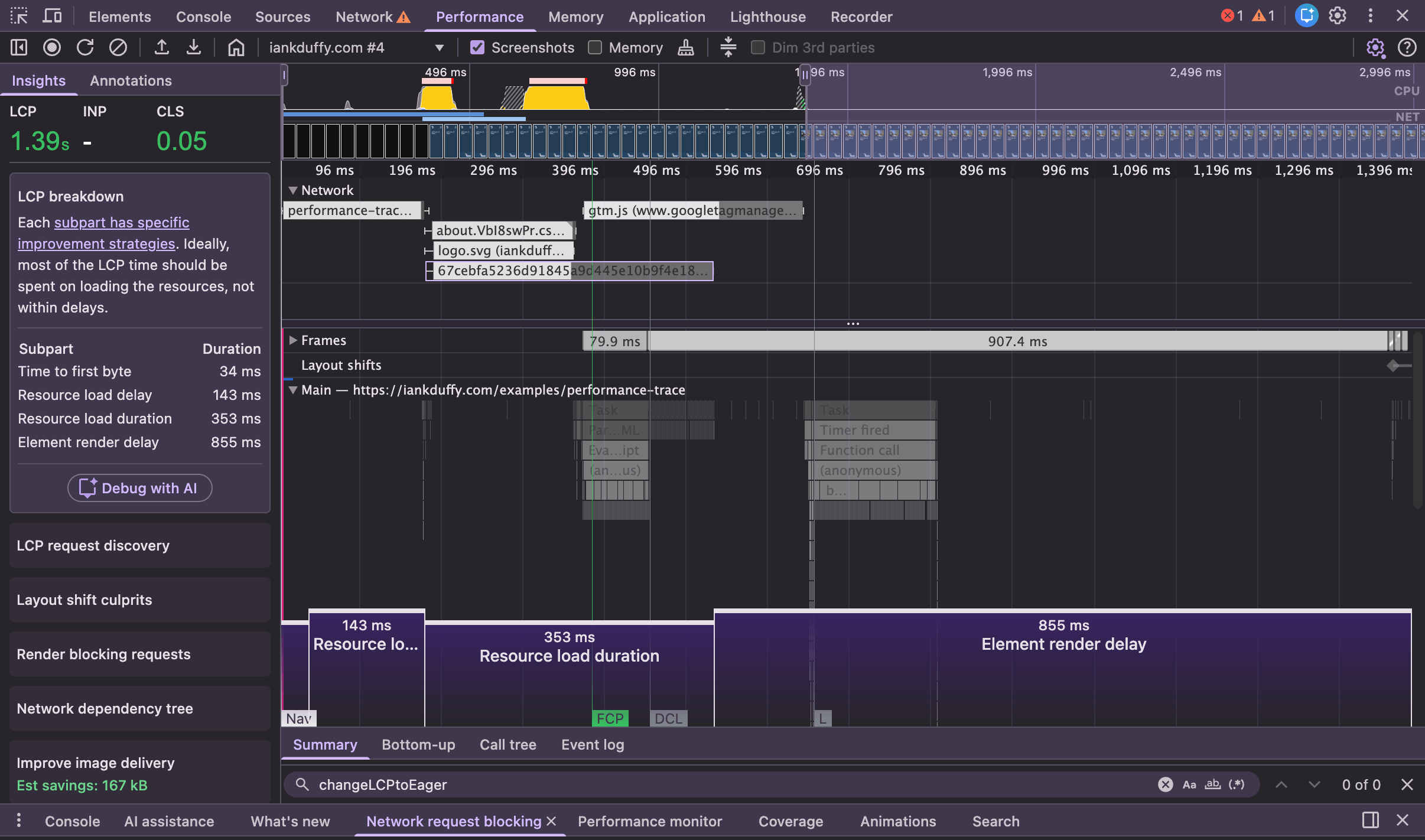Open the capture settings gear

[1376, 48]
